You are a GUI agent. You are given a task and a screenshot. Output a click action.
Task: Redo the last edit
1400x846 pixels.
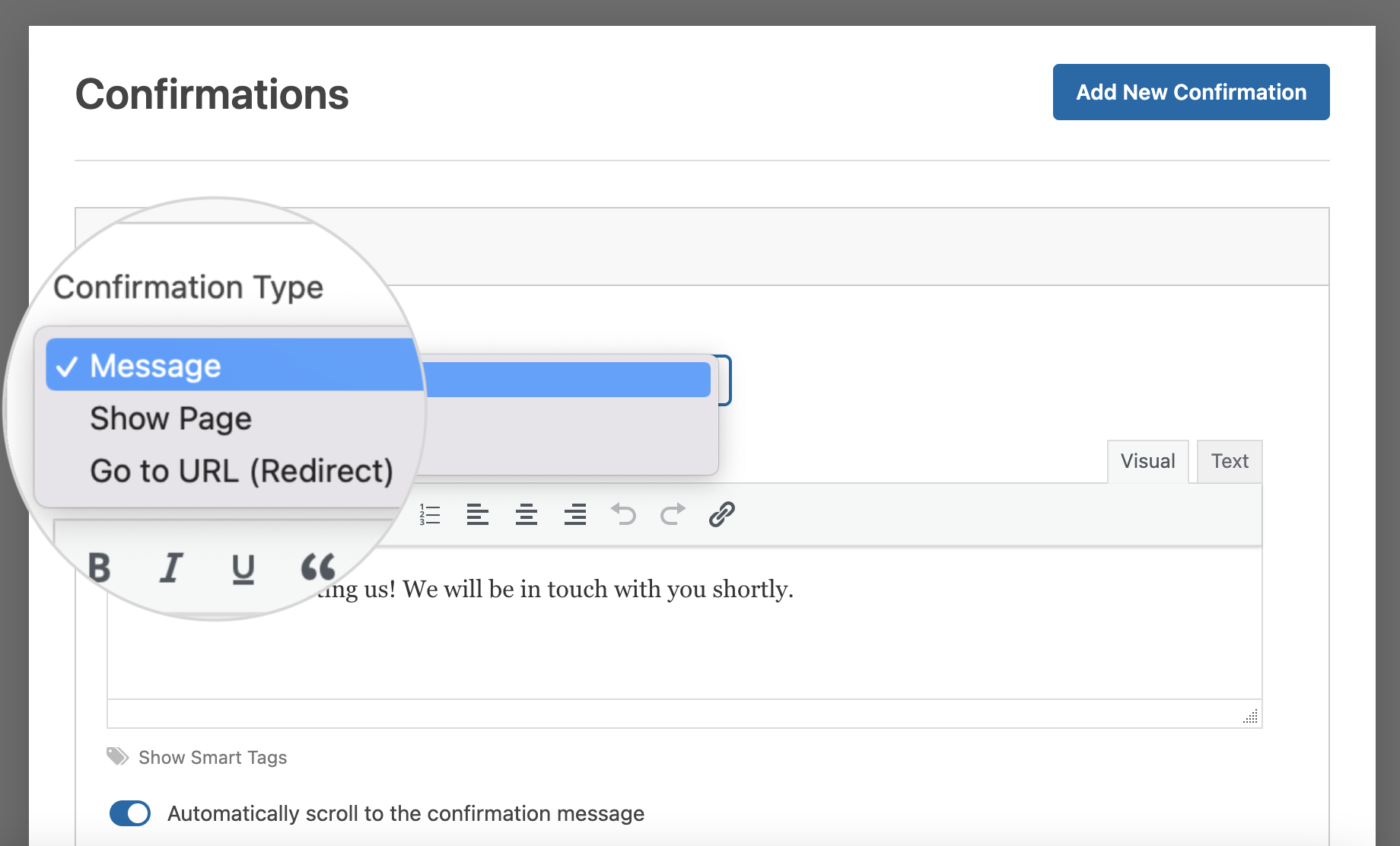(673, 515)
